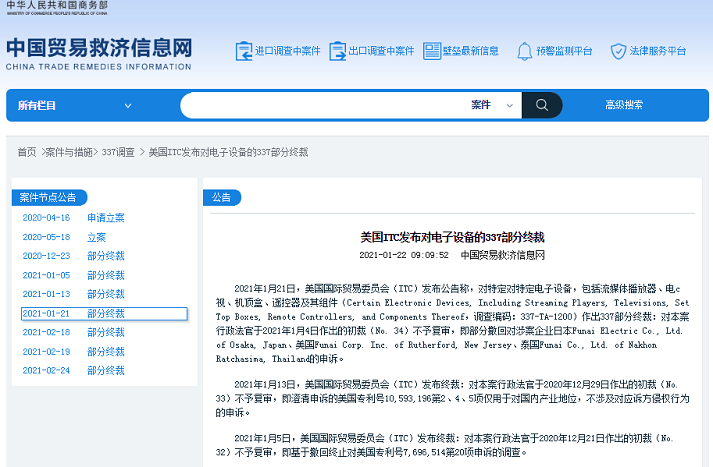Open the 预警监测平台 link
Viewport: 713px width, 467px height.
click(x=564, y=51)
